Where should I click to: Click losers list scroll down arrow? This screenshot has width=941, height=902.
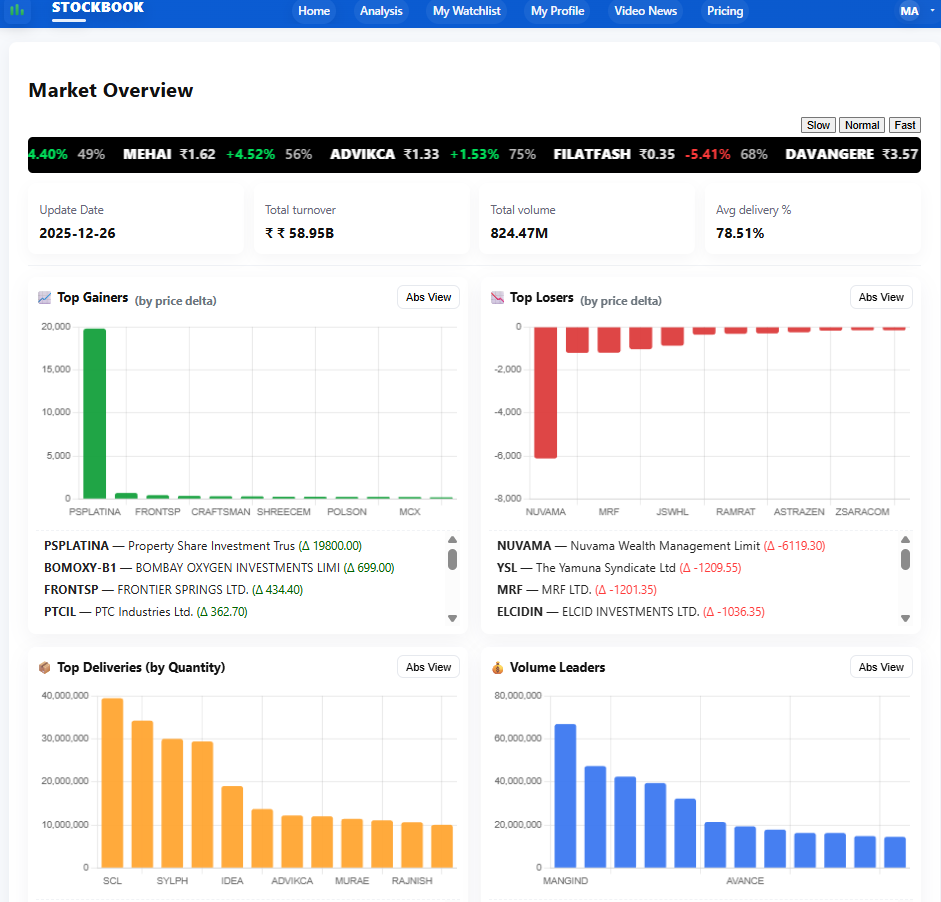coord(906,618)
